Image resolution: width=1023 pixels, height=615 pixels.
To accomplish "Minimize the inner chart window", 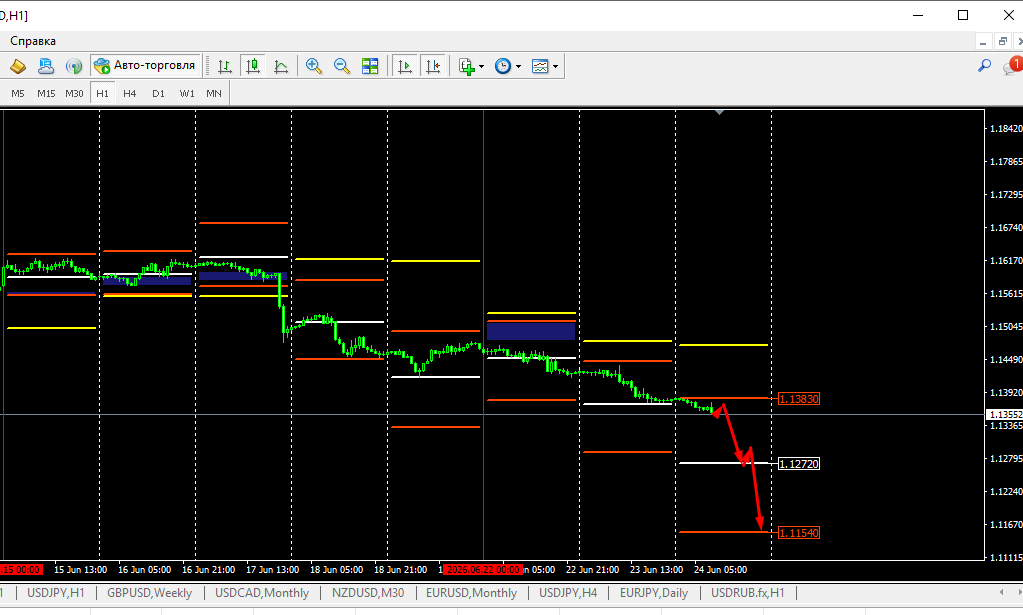I will point(983,42).
